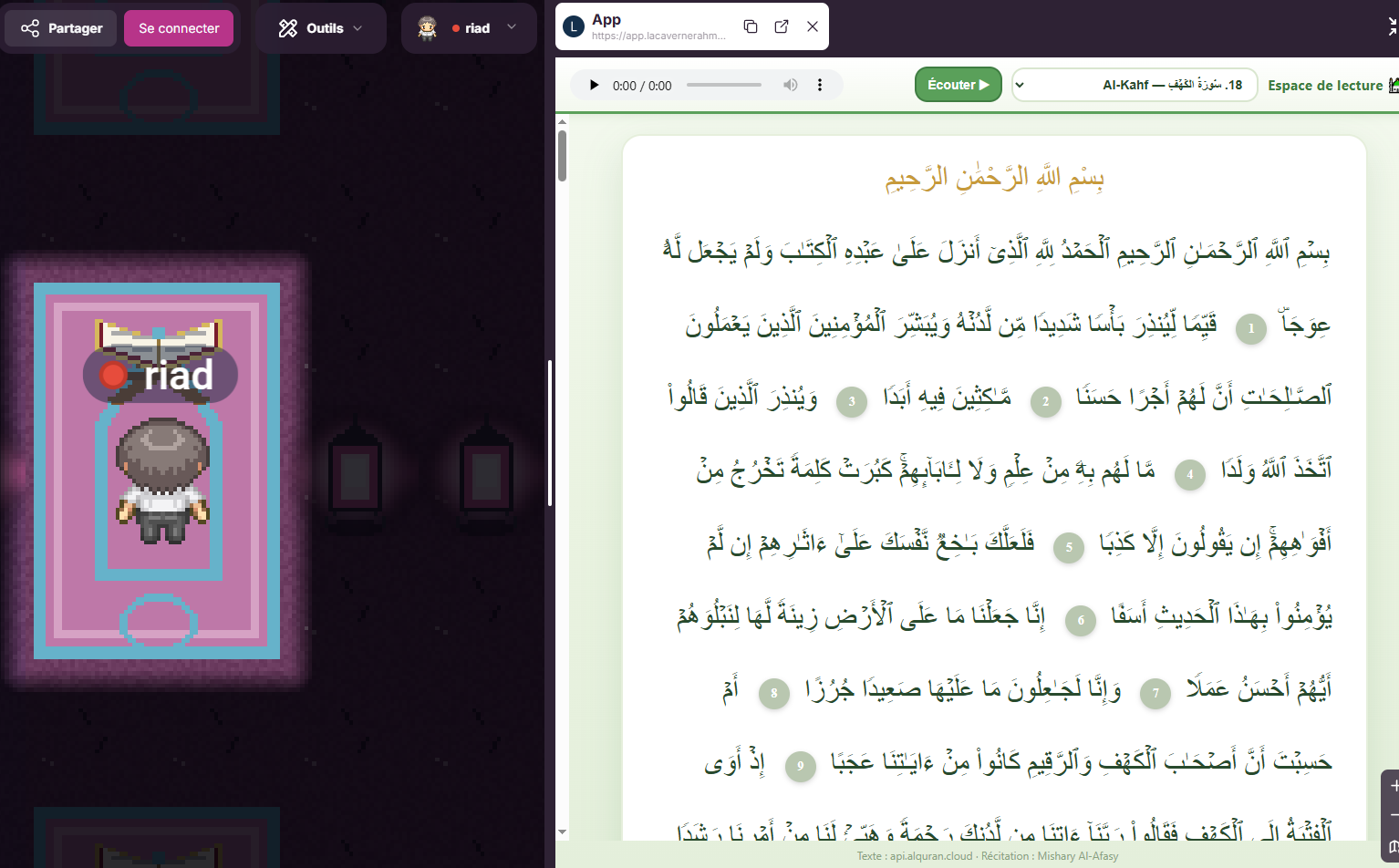Copy the App tab URL
1399x868 pixels.
click(751, 26)
